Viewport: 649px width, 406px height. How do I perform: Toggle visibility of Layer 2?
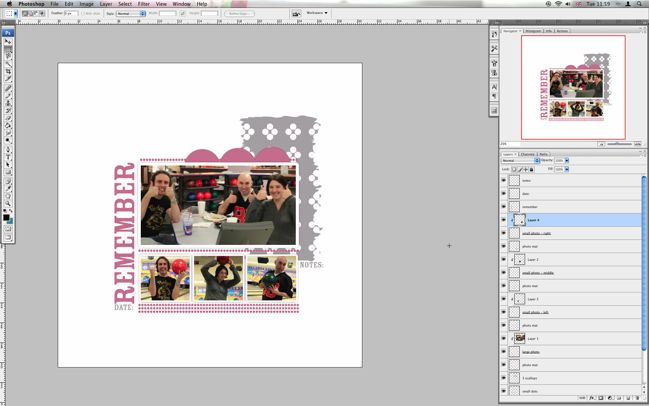pos(504,259)
